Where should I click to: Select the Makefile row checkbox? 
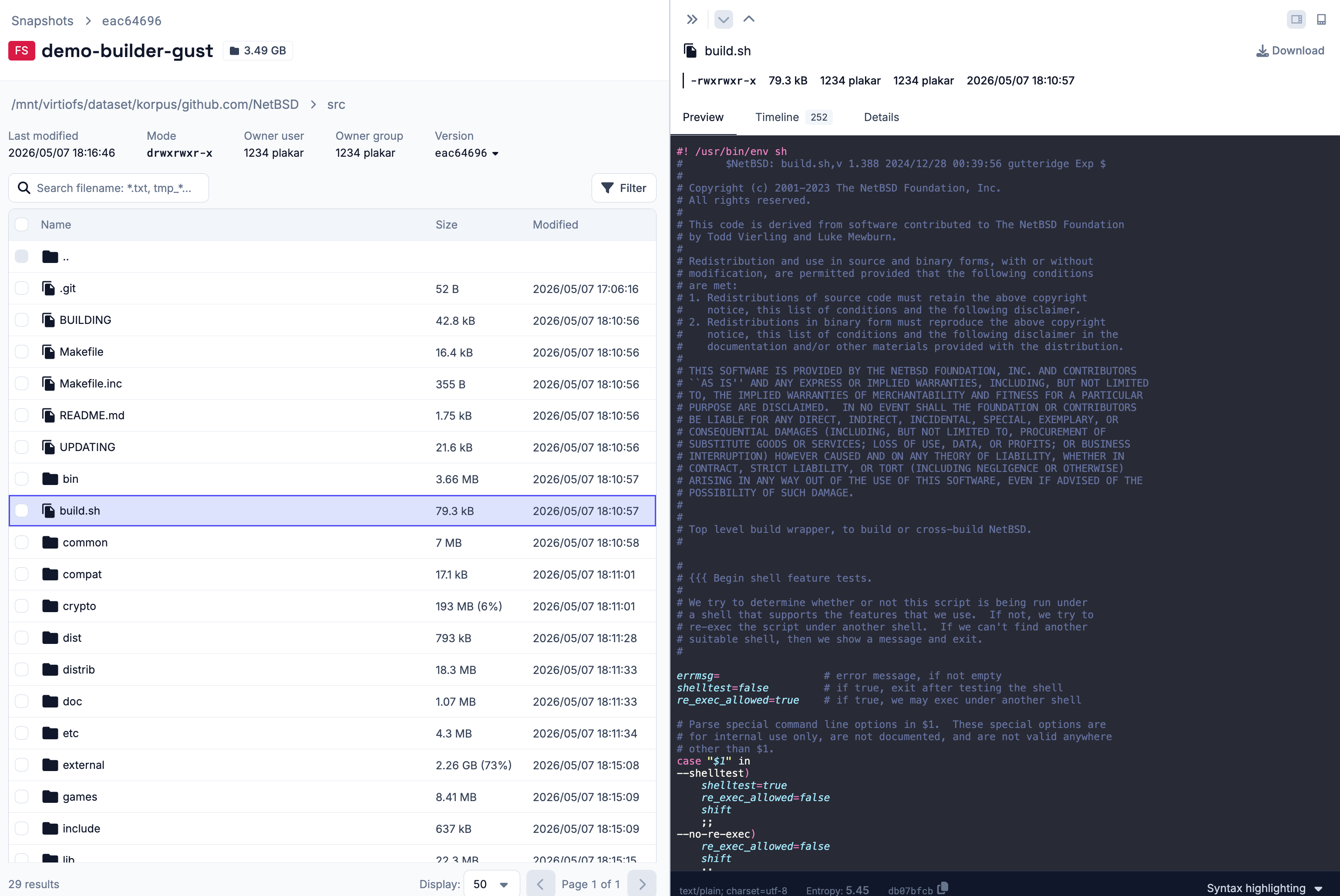(x=22, y=352)
